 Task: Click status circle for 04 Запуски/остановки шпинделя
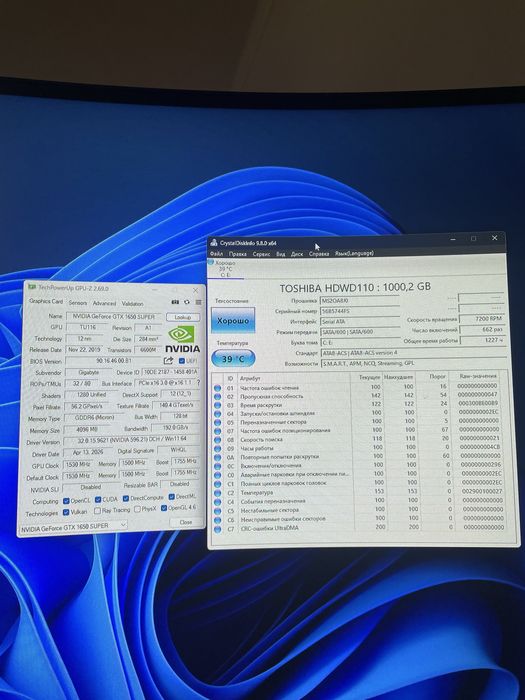217,414
